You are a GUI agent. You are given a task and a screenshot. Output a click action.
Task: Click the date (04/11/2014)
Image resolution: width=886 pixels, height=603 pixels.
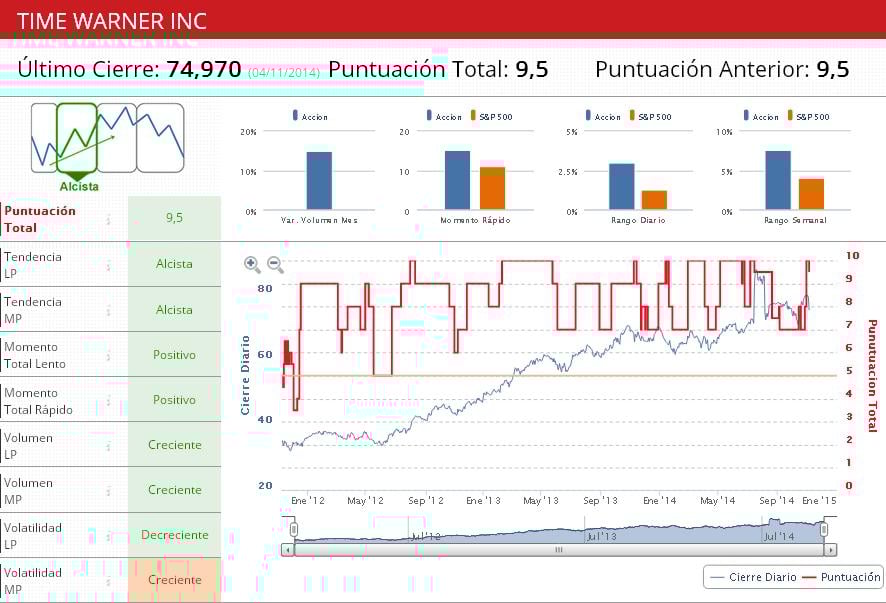284,72
